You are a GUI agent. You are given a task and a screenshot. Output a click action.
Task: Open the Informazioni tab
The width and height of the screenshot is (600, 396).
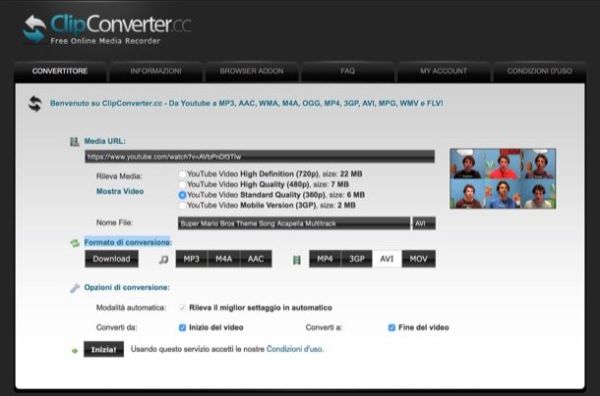pyautogui.click(x=156, y=72)
